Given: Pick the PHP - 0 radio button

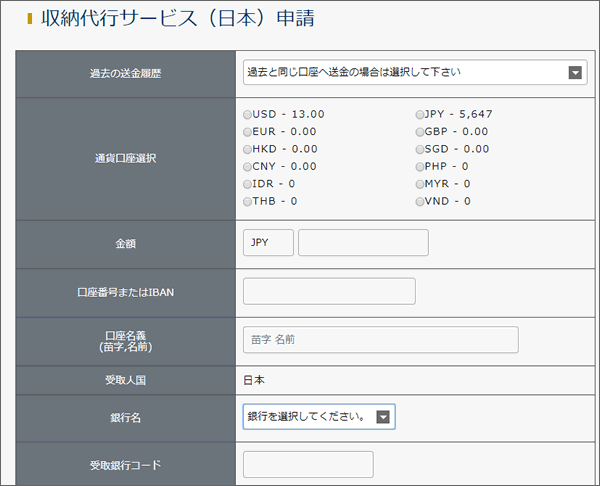Looking at the screenshot, I should pos(420,167).
